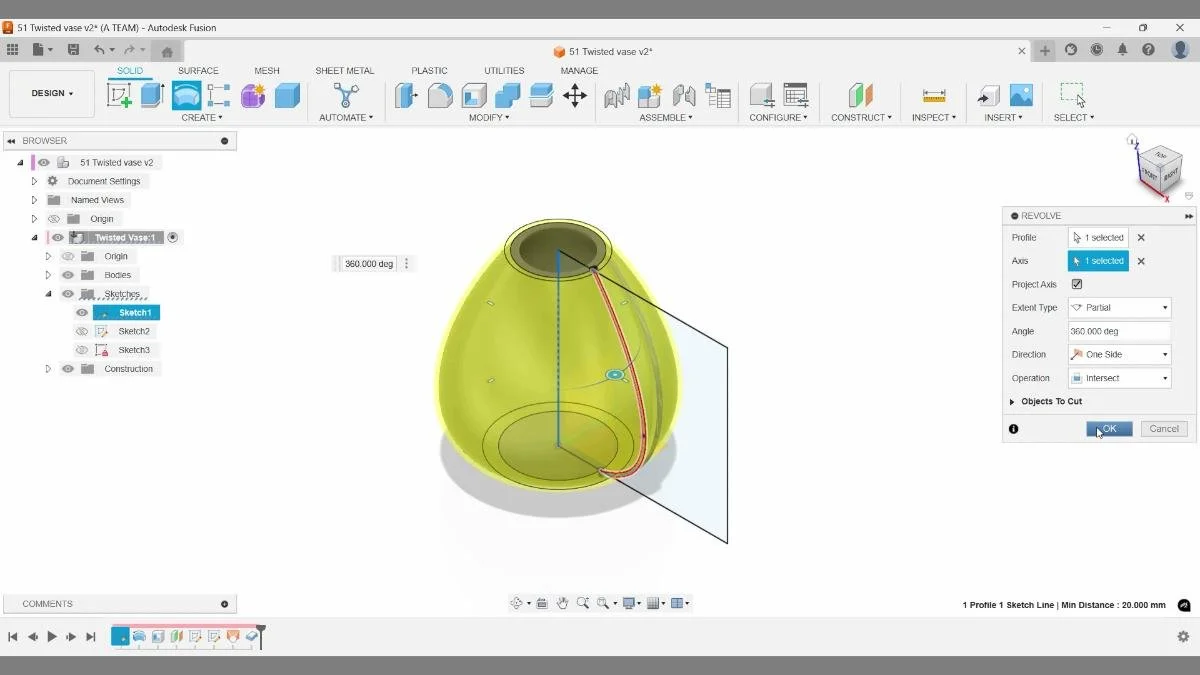Switch to the Plastic tab
The width and height of the screenshot is (1200, 675).
click(430, 71)
